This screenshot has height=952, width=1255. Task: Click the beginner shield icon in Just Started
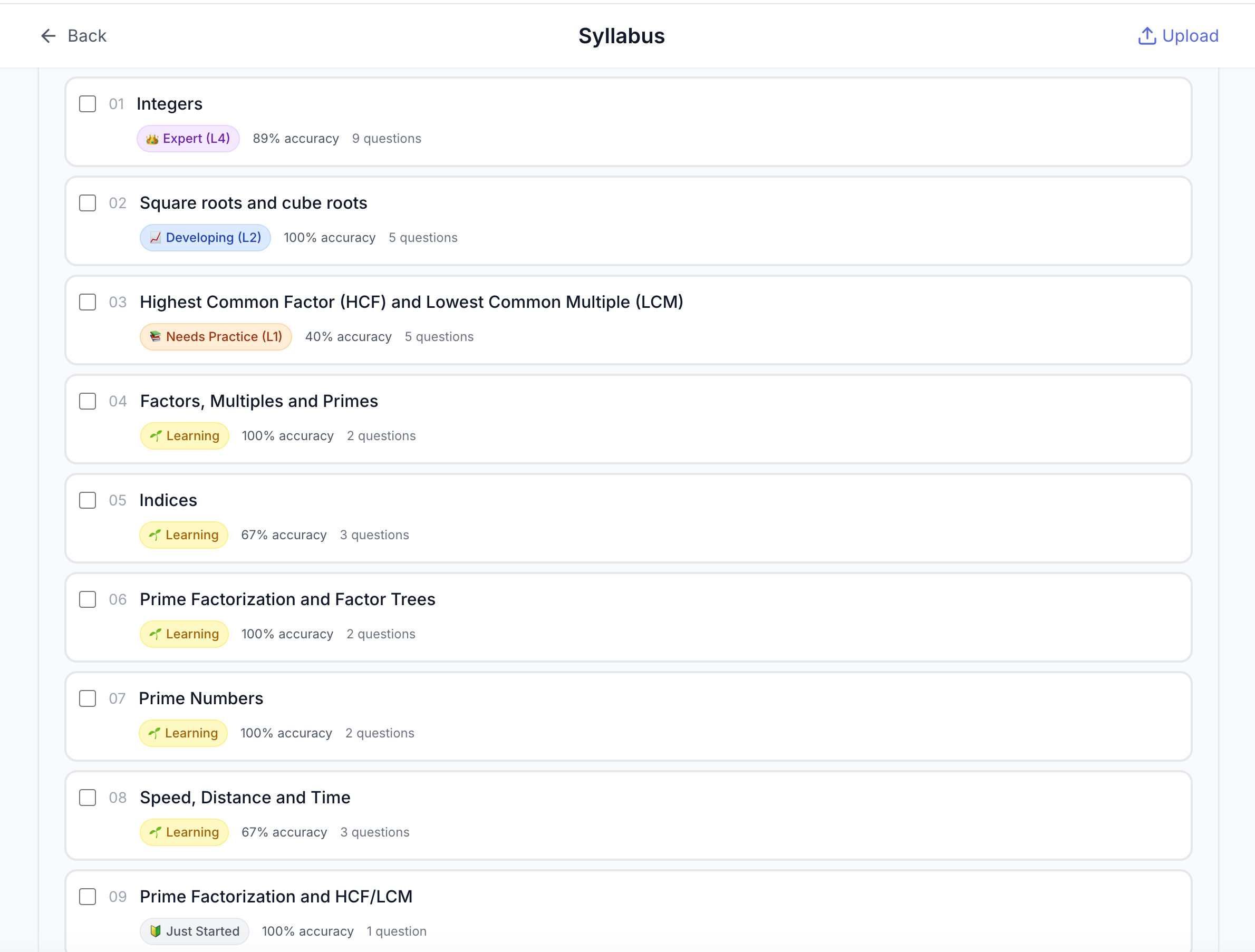pyautogui.click(x=155, y=931)
